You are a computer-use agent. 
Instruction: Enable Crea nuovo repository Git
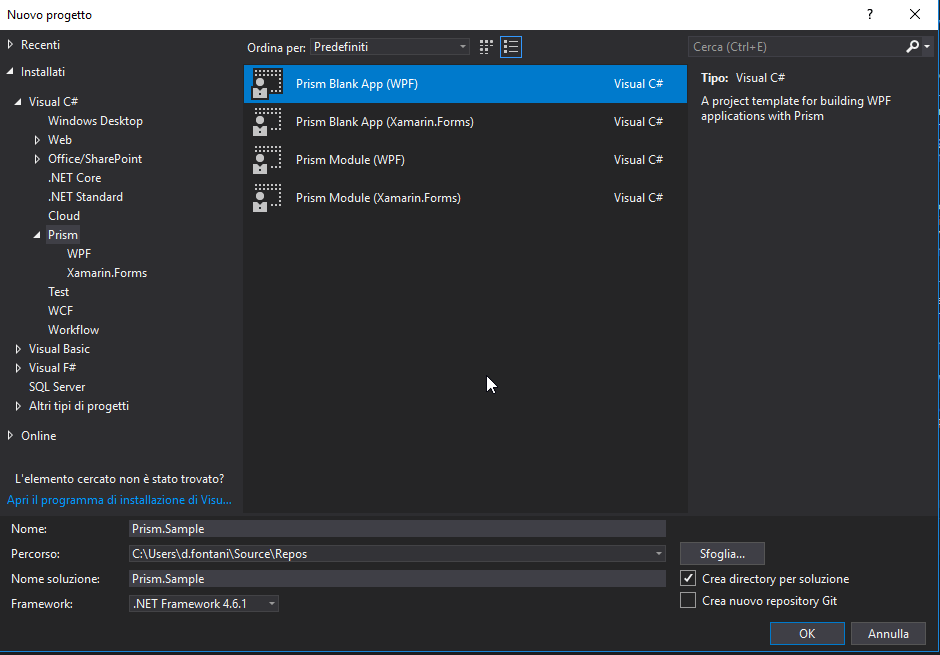(x=689, y=599)
